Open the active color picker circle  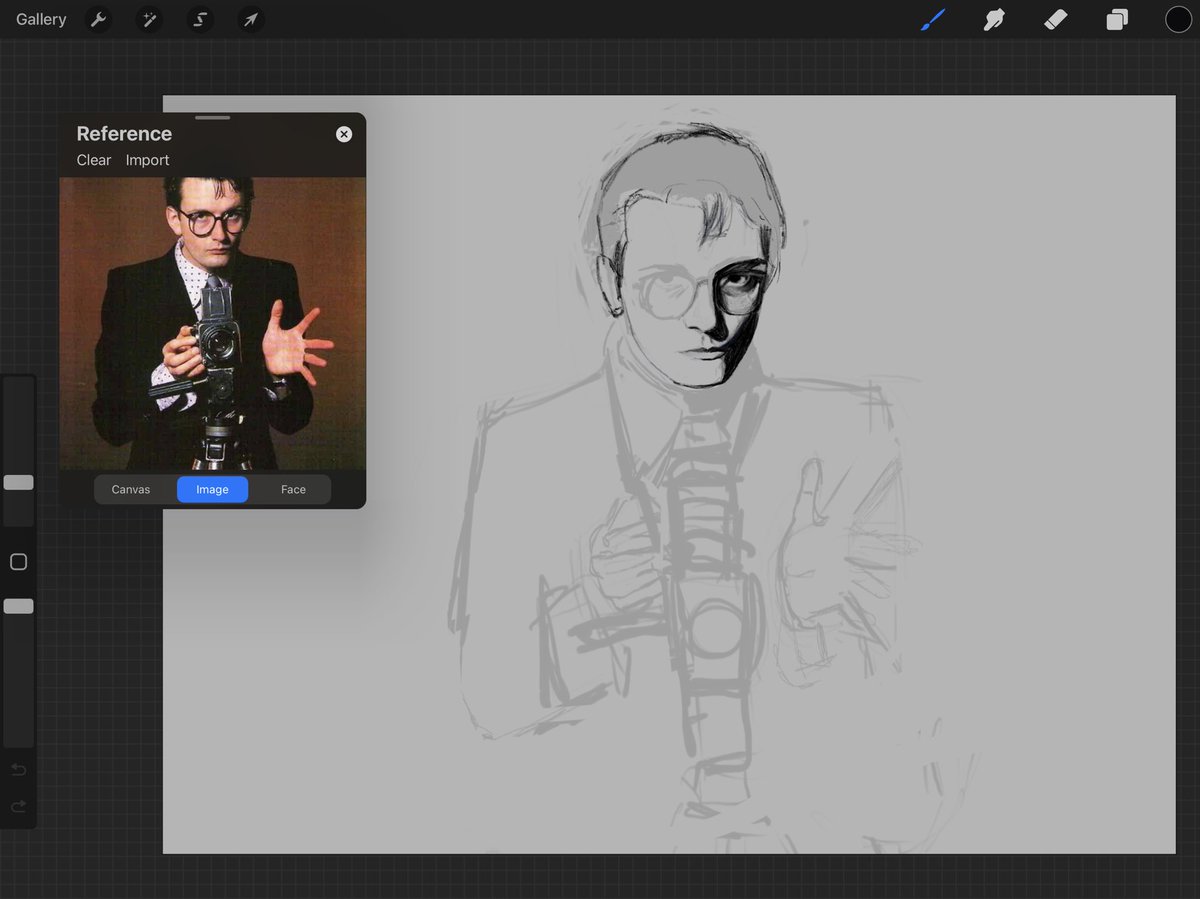point(1178,19)
